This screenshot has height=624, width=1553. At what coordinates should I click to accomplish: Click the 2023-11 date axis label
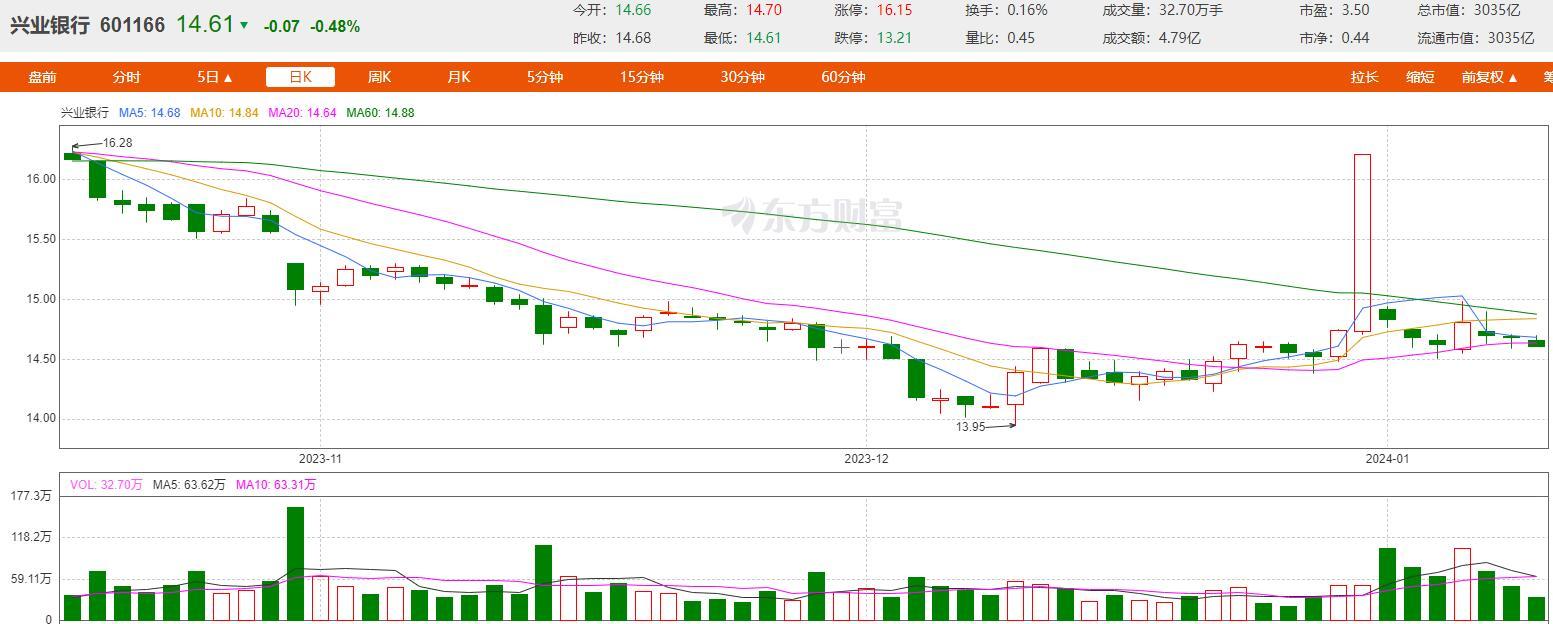click(x=321, y=459)
